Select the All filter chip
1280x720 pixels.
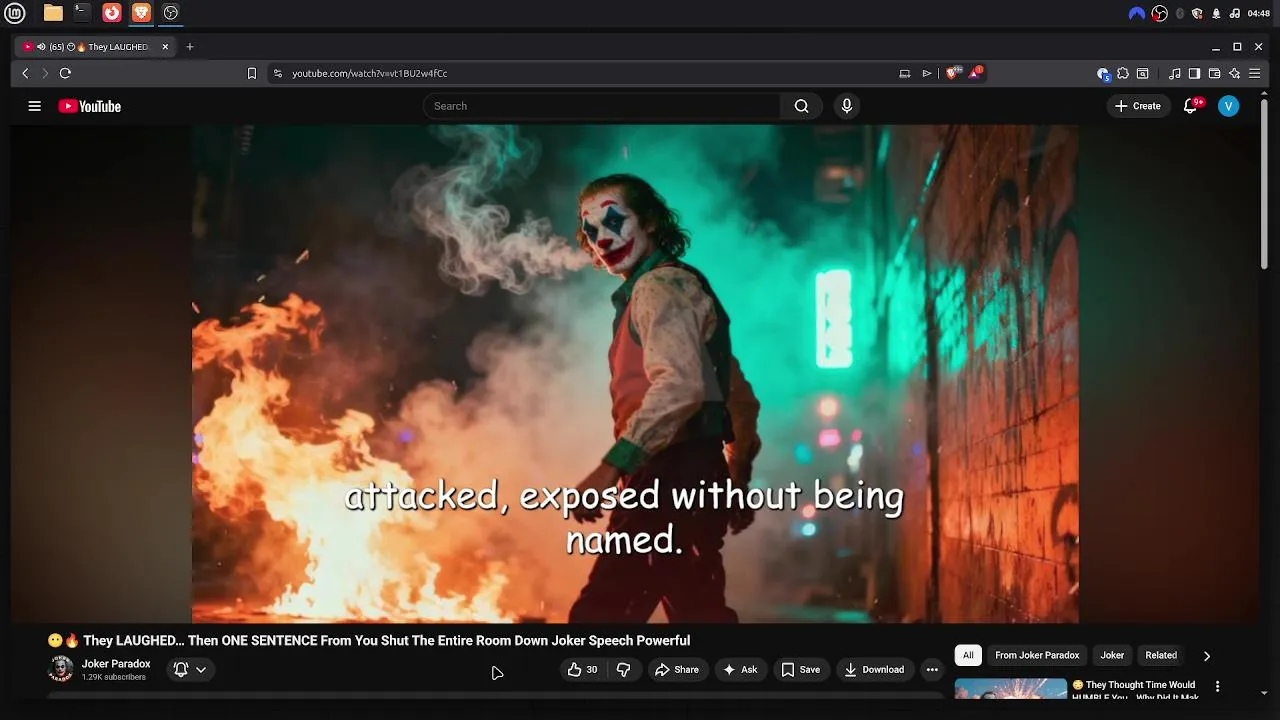[x=968, y=656]
